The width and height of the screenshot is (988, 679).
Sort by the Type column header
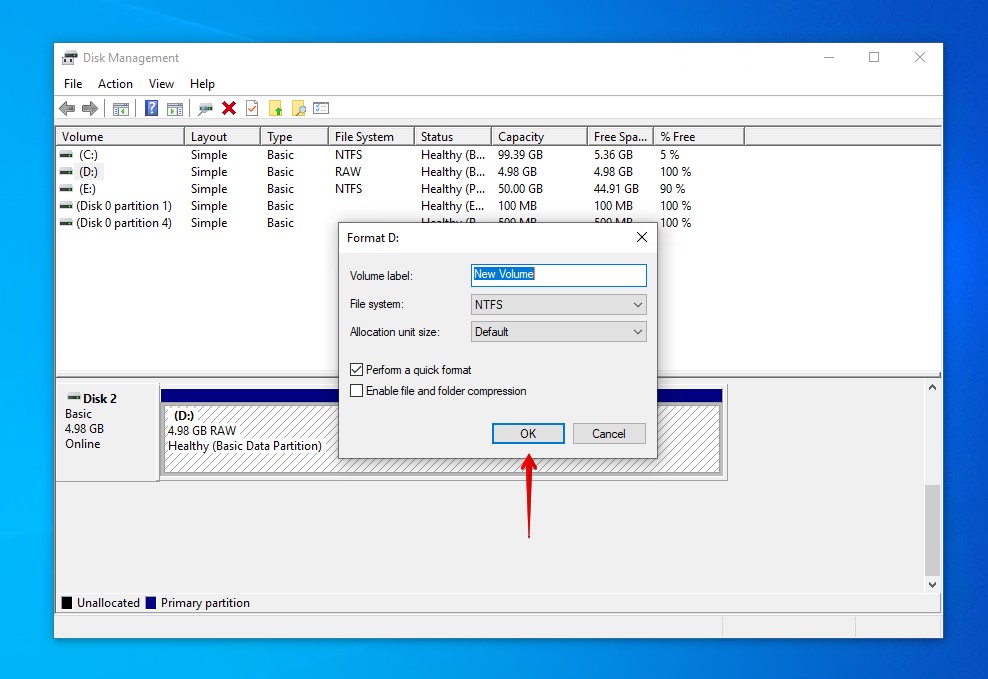294,137
